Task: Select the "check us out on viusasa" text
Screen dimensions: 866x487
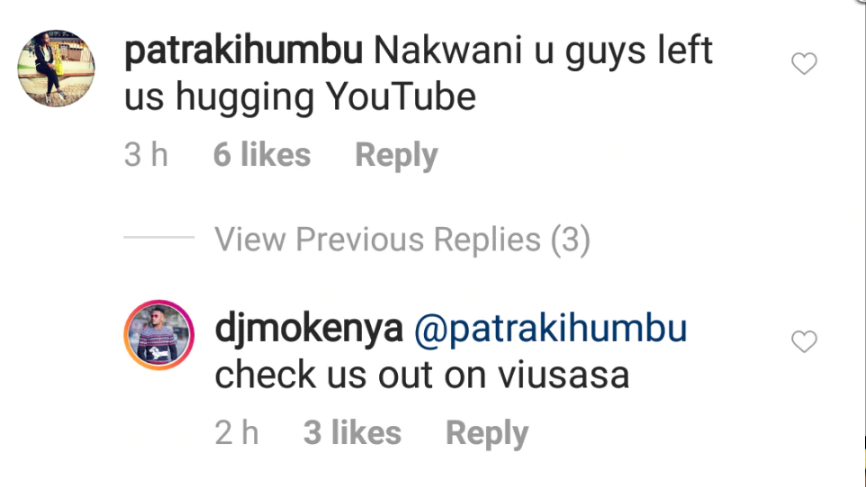Action: pyautogui.click(x=422, y=375)
